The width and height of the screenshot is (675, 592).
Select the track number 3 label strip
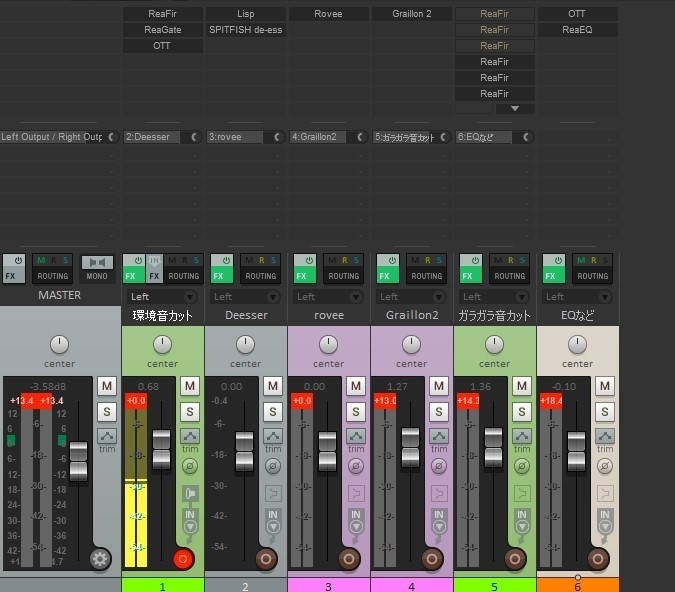point(328,586)
